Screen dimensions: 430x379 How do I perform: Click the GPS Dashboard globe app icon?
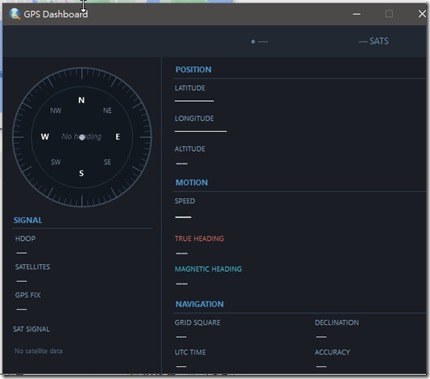tap(15, 14)
